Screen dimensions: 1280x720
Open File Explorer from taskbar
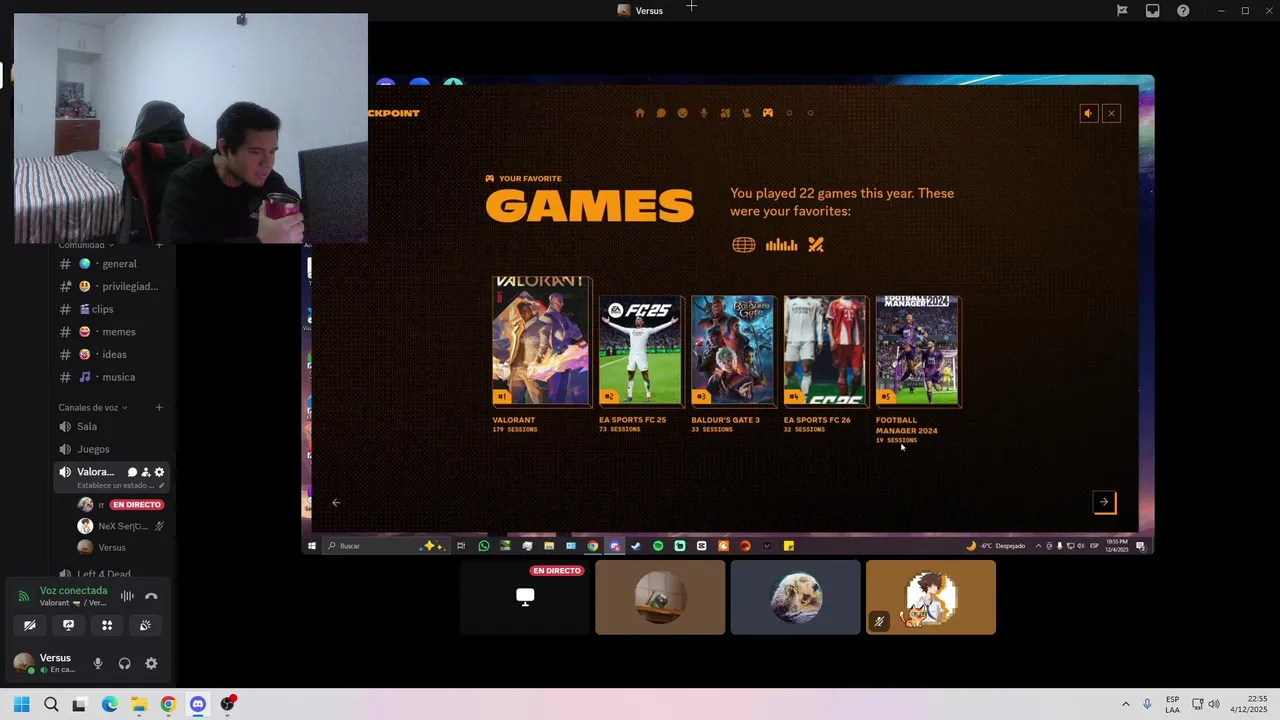point(139,704)
